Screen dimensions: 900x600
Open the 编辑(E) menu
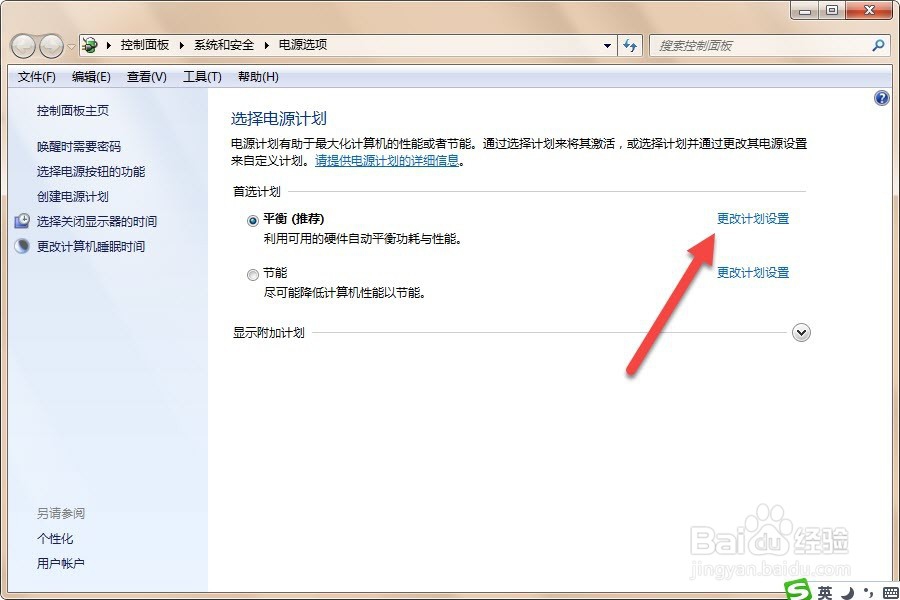click(91, 77)
